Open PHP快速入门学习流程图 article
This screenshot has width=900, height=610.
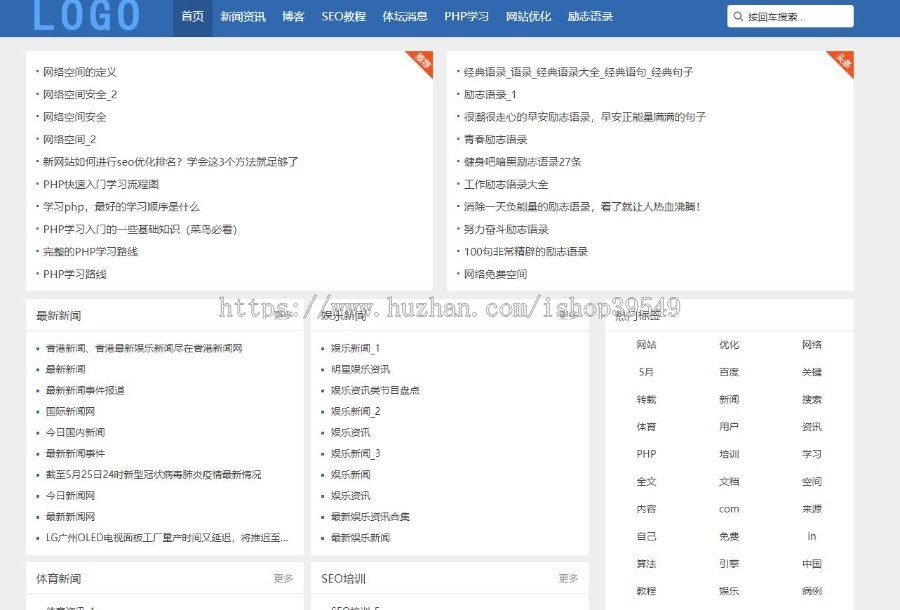(101, 184)
